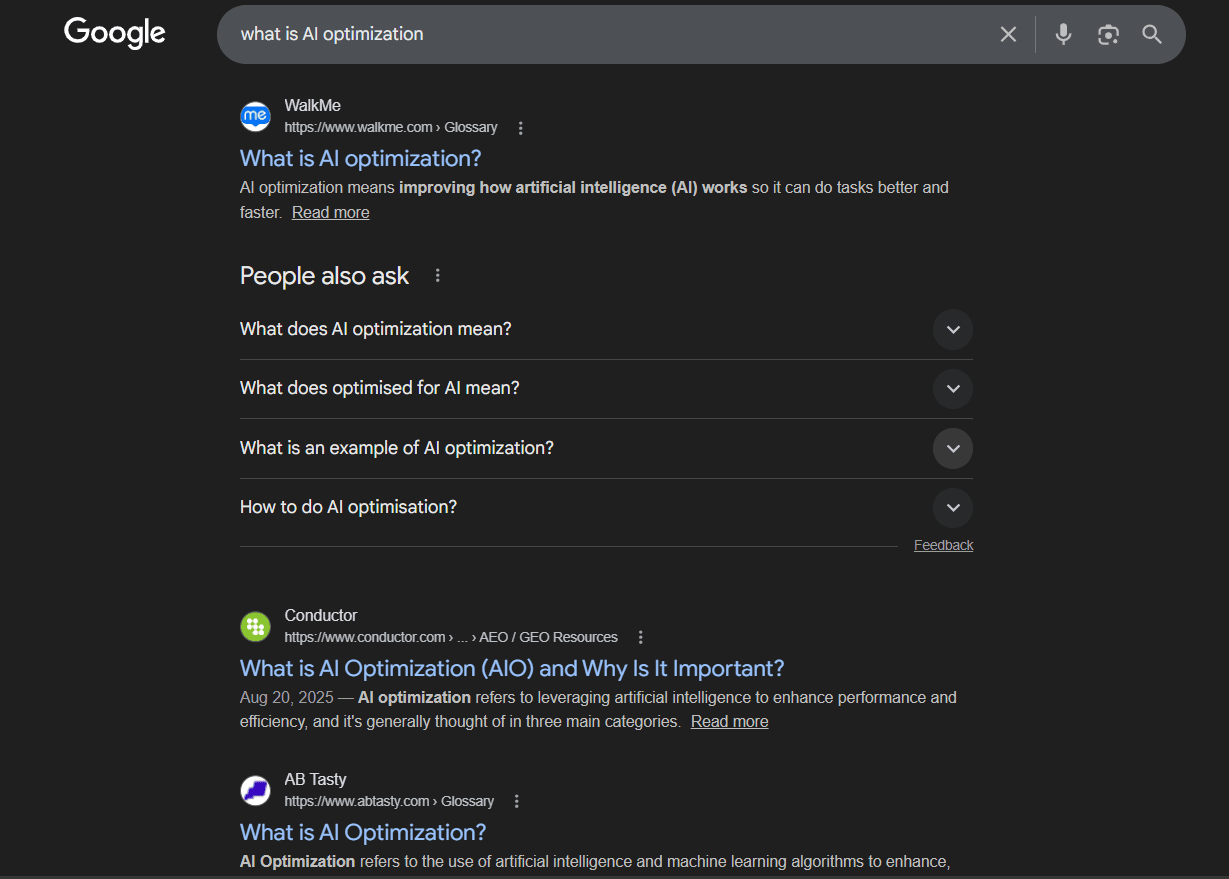
Task: Click the AB Tasty site favicon
Action: click(255, 790)
